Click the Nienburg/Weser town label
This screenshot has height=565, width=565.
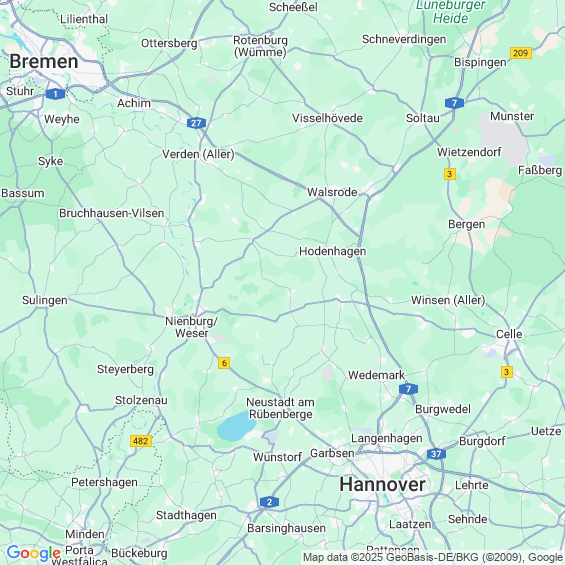click(x=191, y=327)
